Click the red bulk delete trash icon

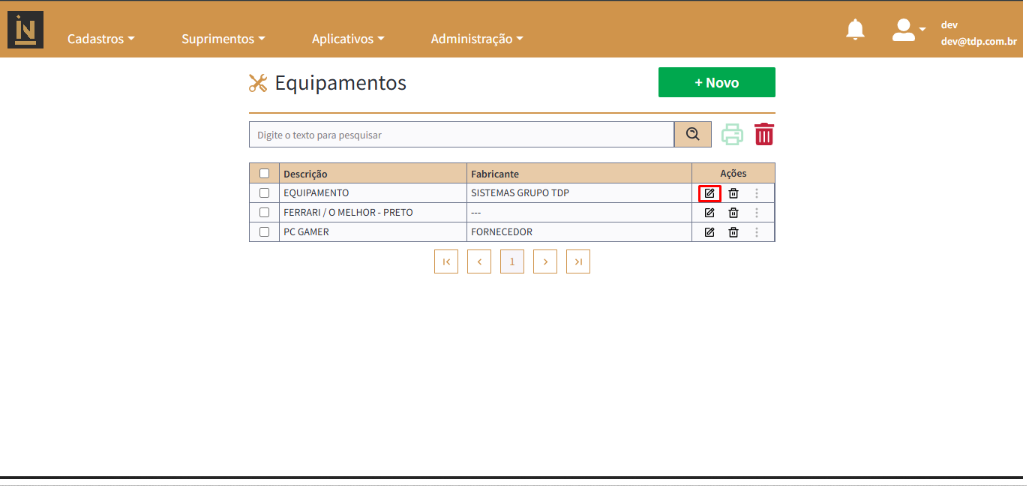click(764, 134)
